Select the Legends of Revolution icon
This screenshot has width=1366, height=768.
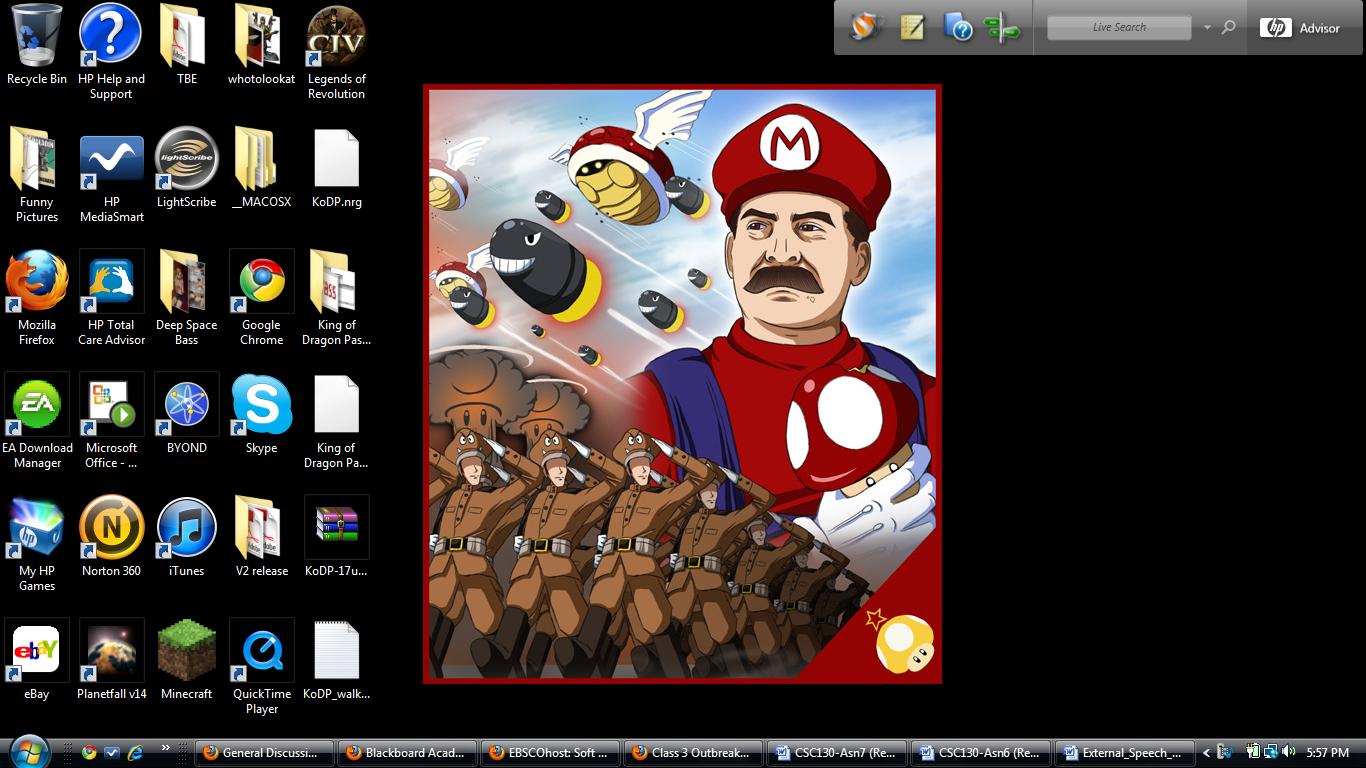click(x=336, y=38)
